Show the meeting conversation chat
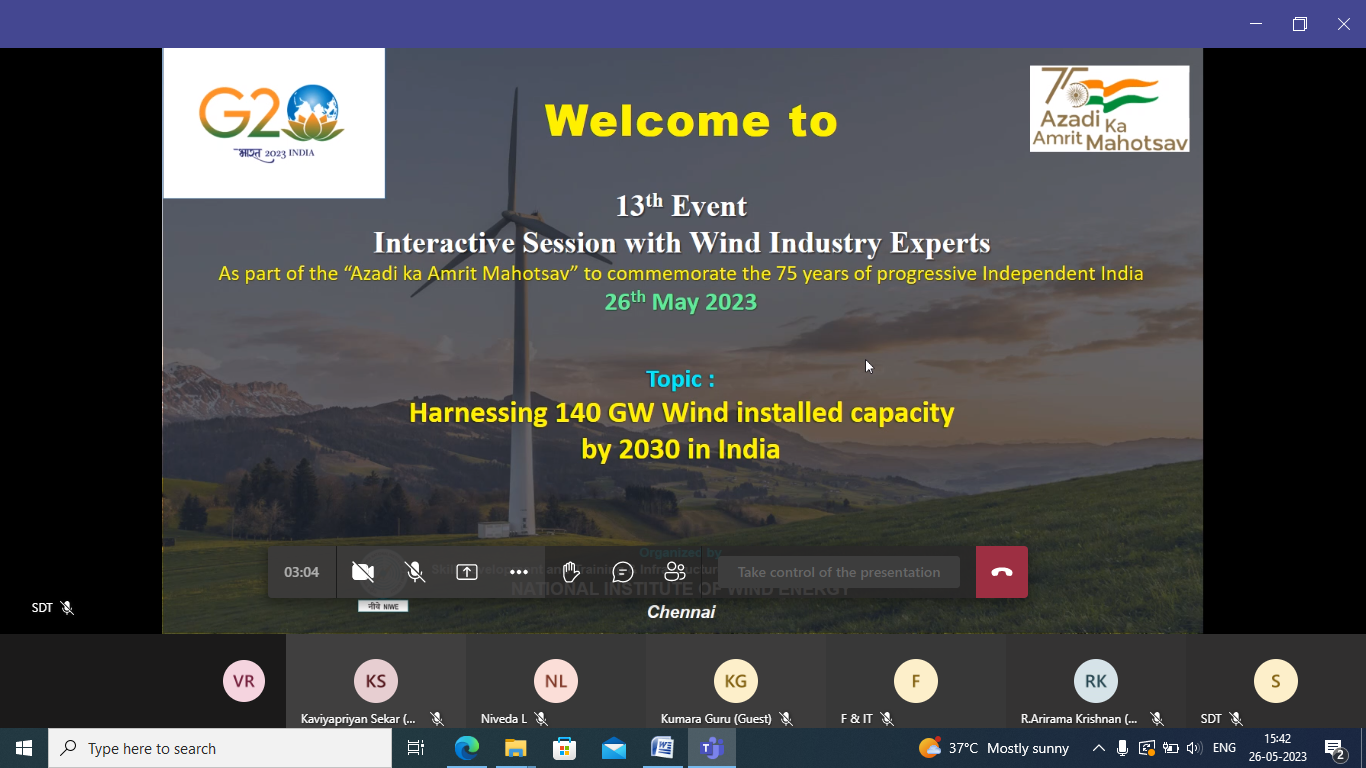The height and width of the screenshot is (768, 1366). 623,572
